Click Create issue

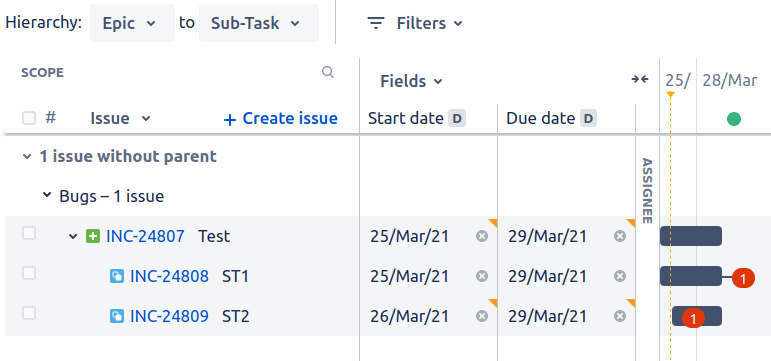[x=280, y=119]
